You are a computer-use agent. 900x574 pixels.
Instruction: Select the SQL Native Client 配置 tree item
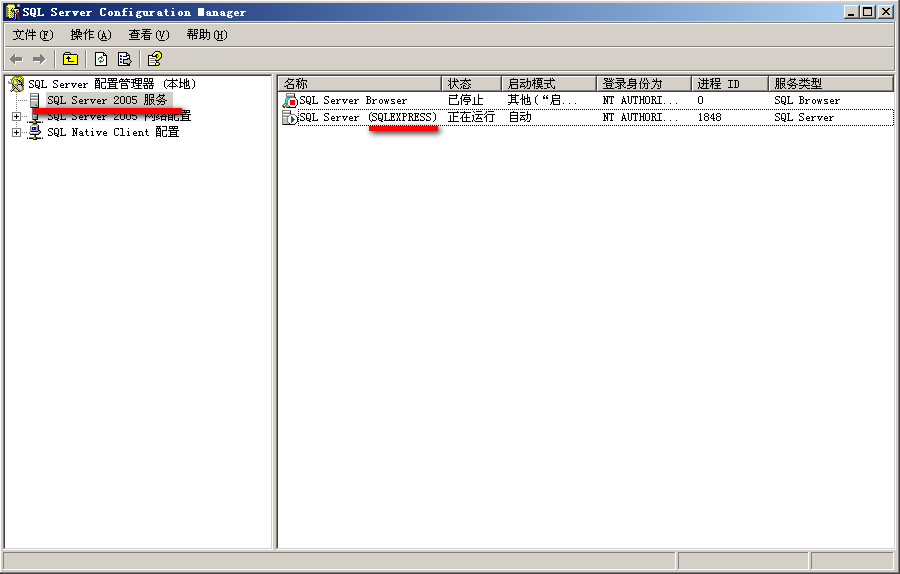[113, 132]
